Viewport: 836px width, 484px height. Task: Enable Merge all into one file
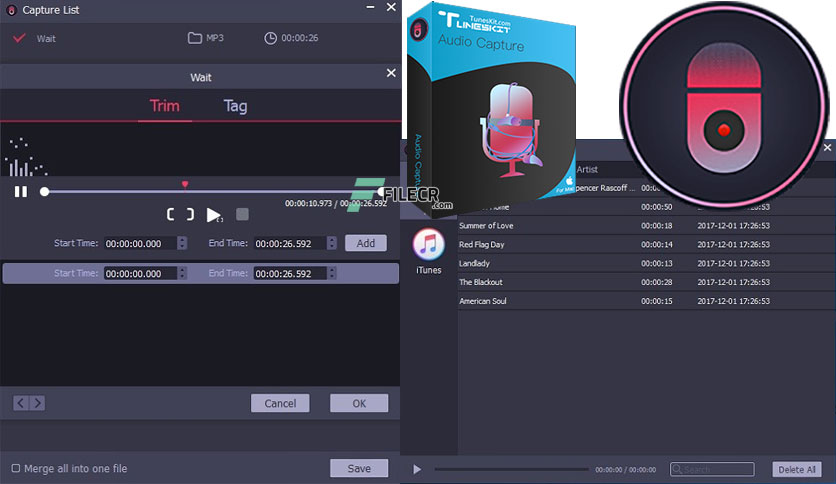coord(16,468)
